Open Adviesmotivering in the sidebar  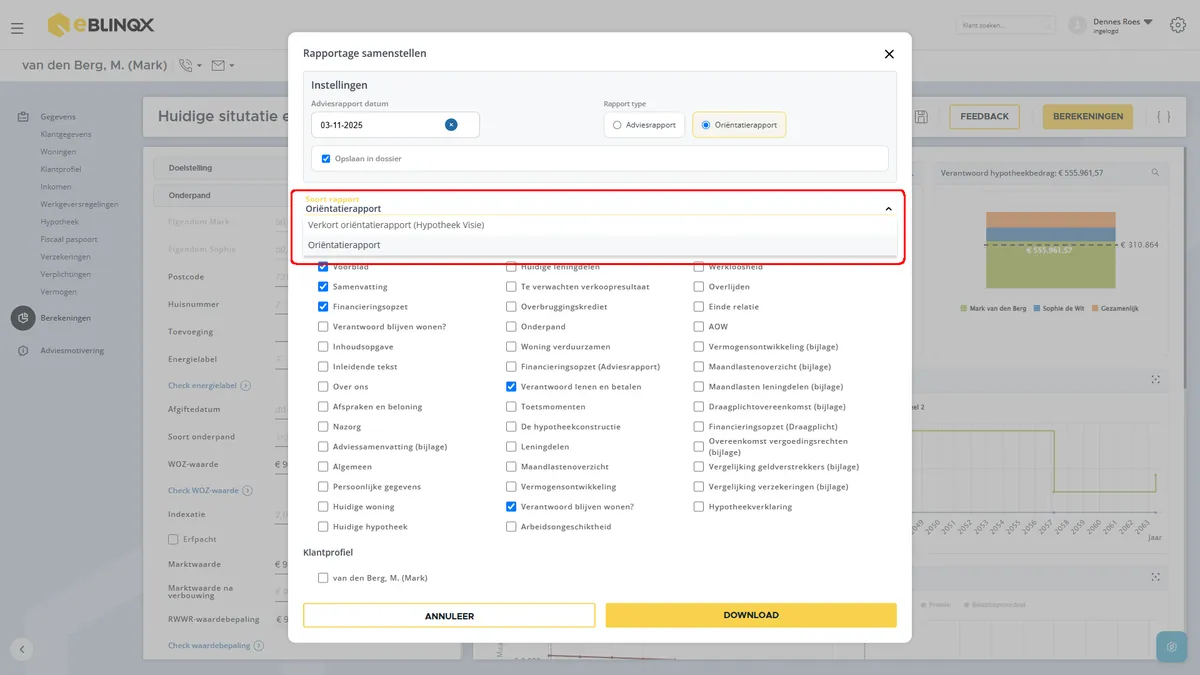72,351
